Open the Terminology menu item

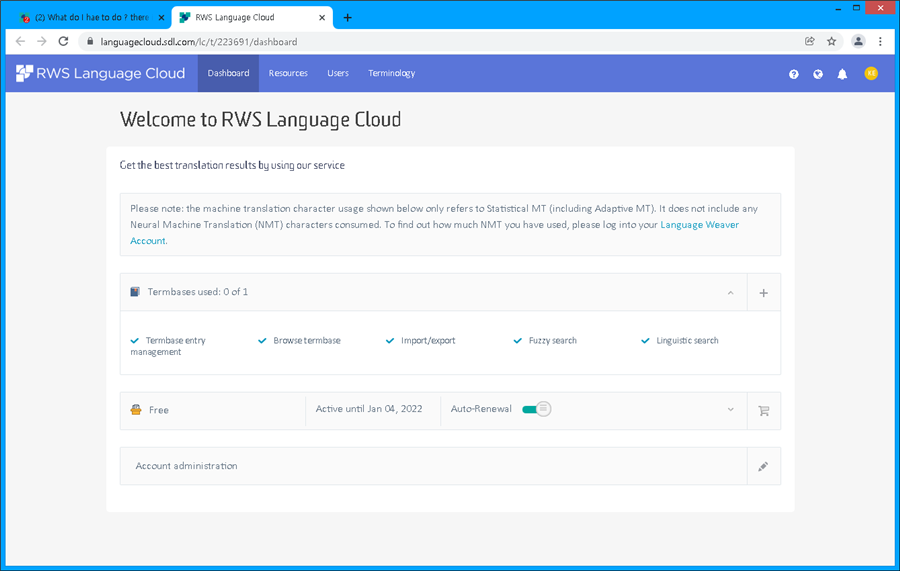(x=391, y=73)
